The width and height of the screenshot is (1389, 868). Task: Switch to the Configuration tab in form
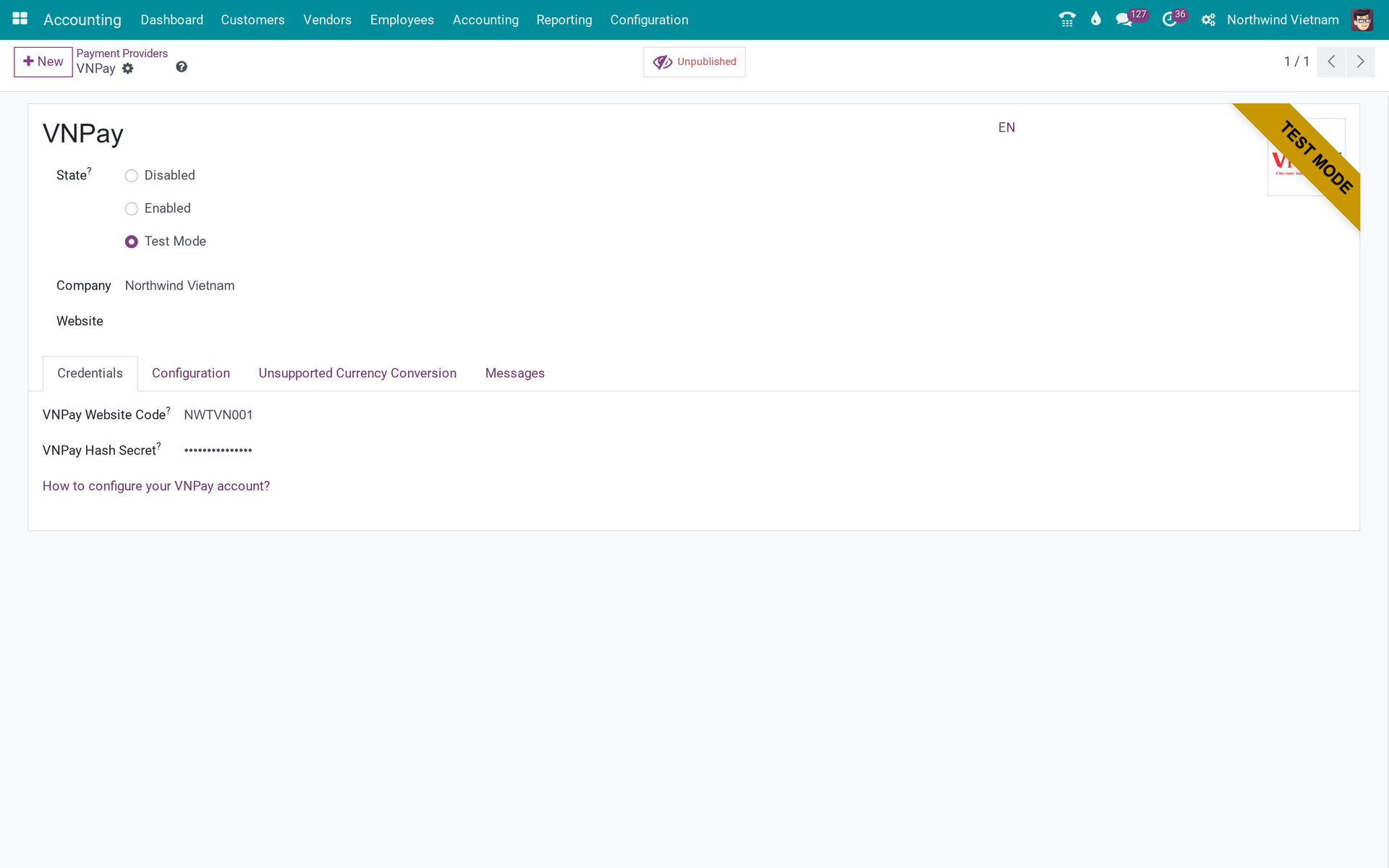tap(191, 373)
